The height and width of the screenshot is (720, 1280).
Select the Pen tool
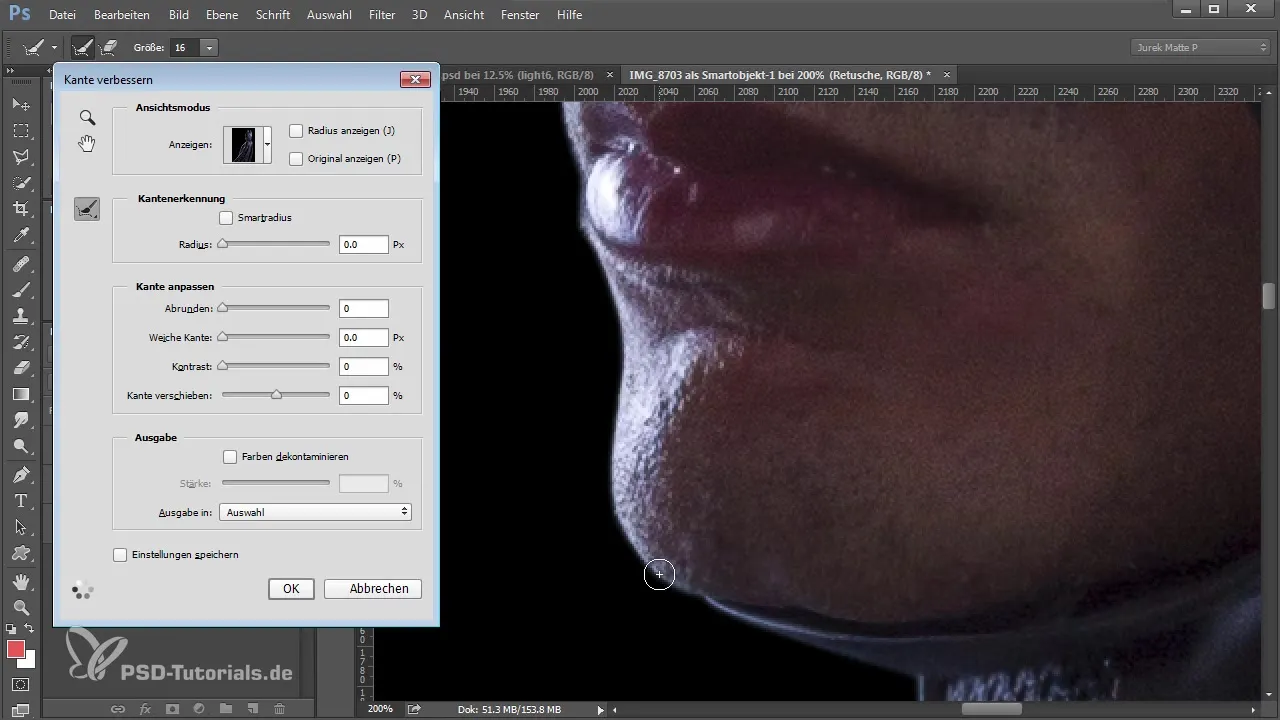tap(21, 474)
